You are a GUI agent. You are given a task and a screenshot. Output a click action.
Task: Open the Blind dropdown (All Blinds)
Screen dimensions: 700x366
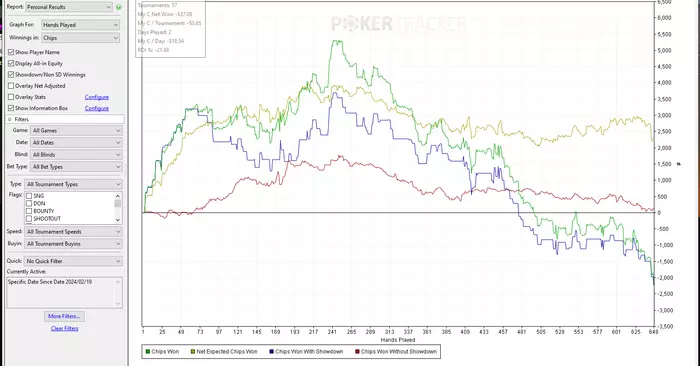click(76, 154)
